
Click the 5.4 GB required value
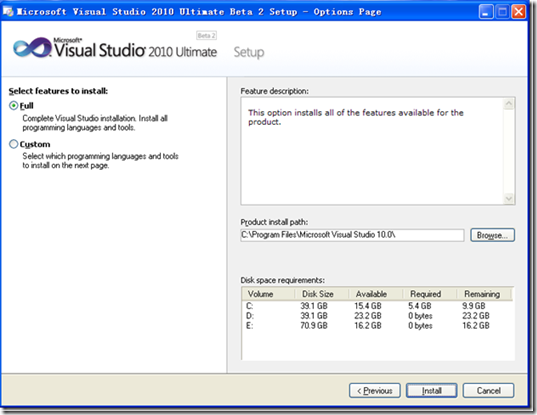tap(420, 306)
